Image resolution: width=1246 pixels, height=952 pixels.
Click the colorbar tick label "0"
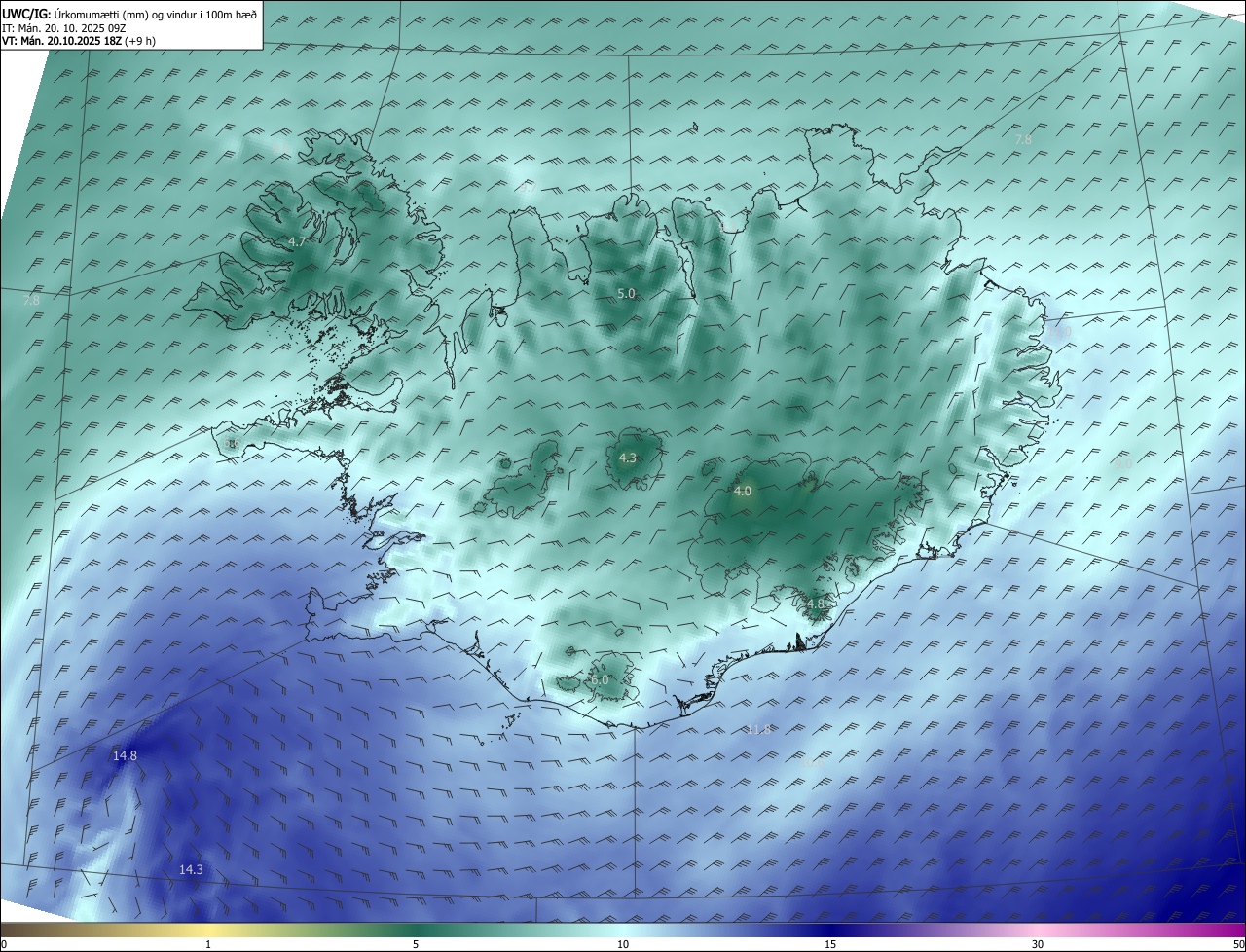pos(4,944)
